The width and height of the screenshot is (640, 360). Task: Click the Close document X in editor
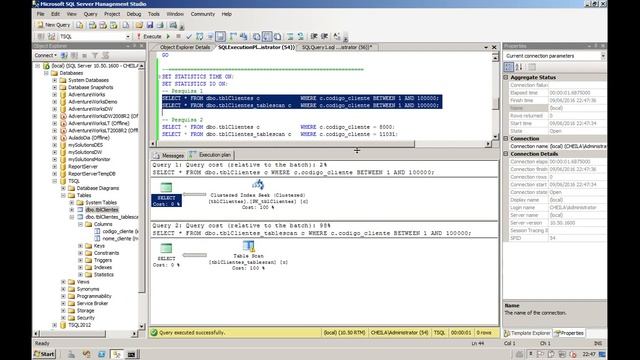(494, 47)
